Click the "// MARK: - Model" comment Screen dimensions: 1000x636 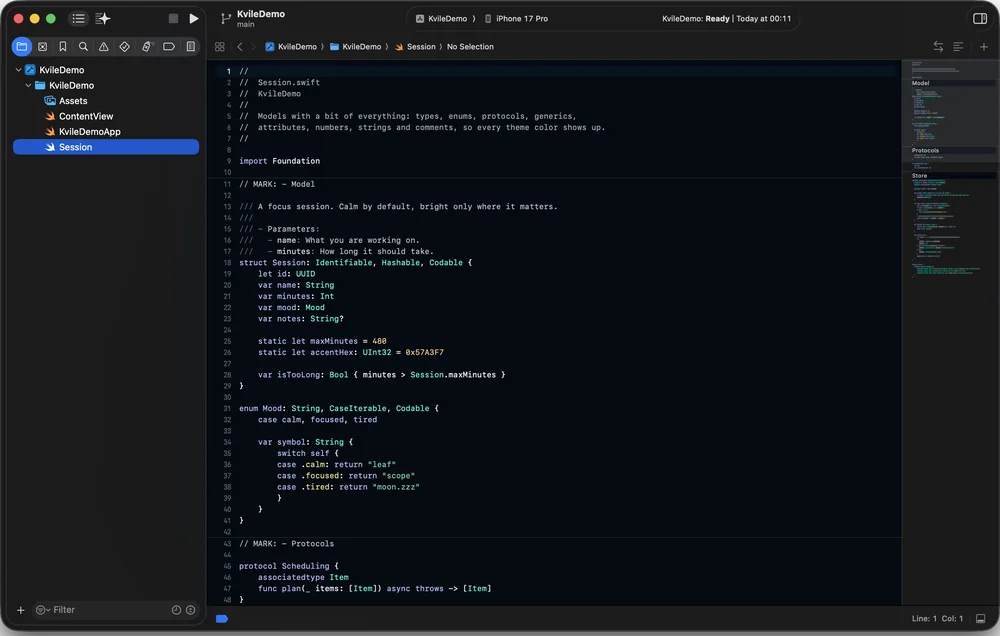click(277, 184)
